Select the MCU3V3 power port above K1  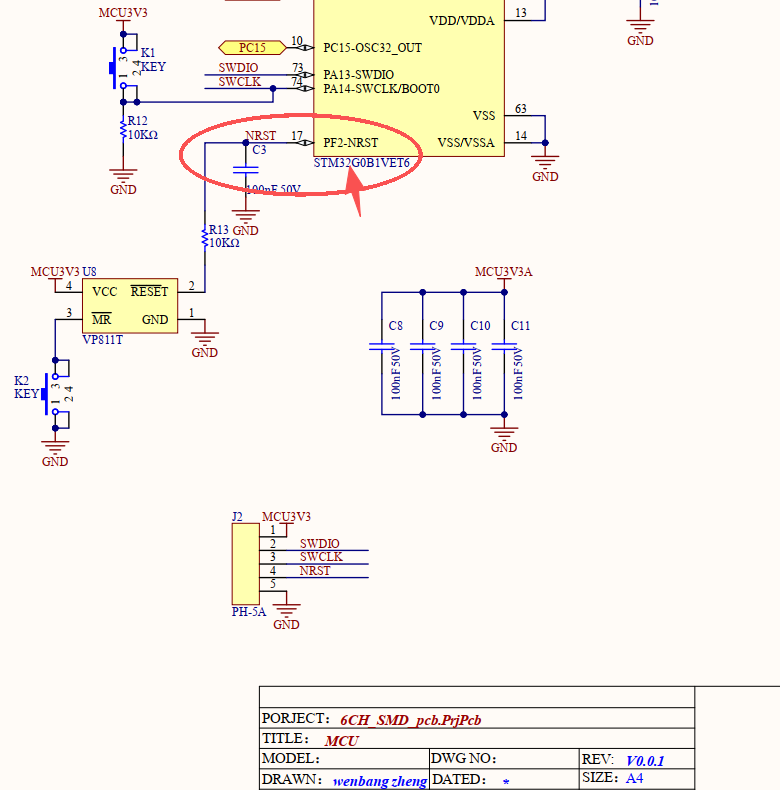(x=123, y=14)
